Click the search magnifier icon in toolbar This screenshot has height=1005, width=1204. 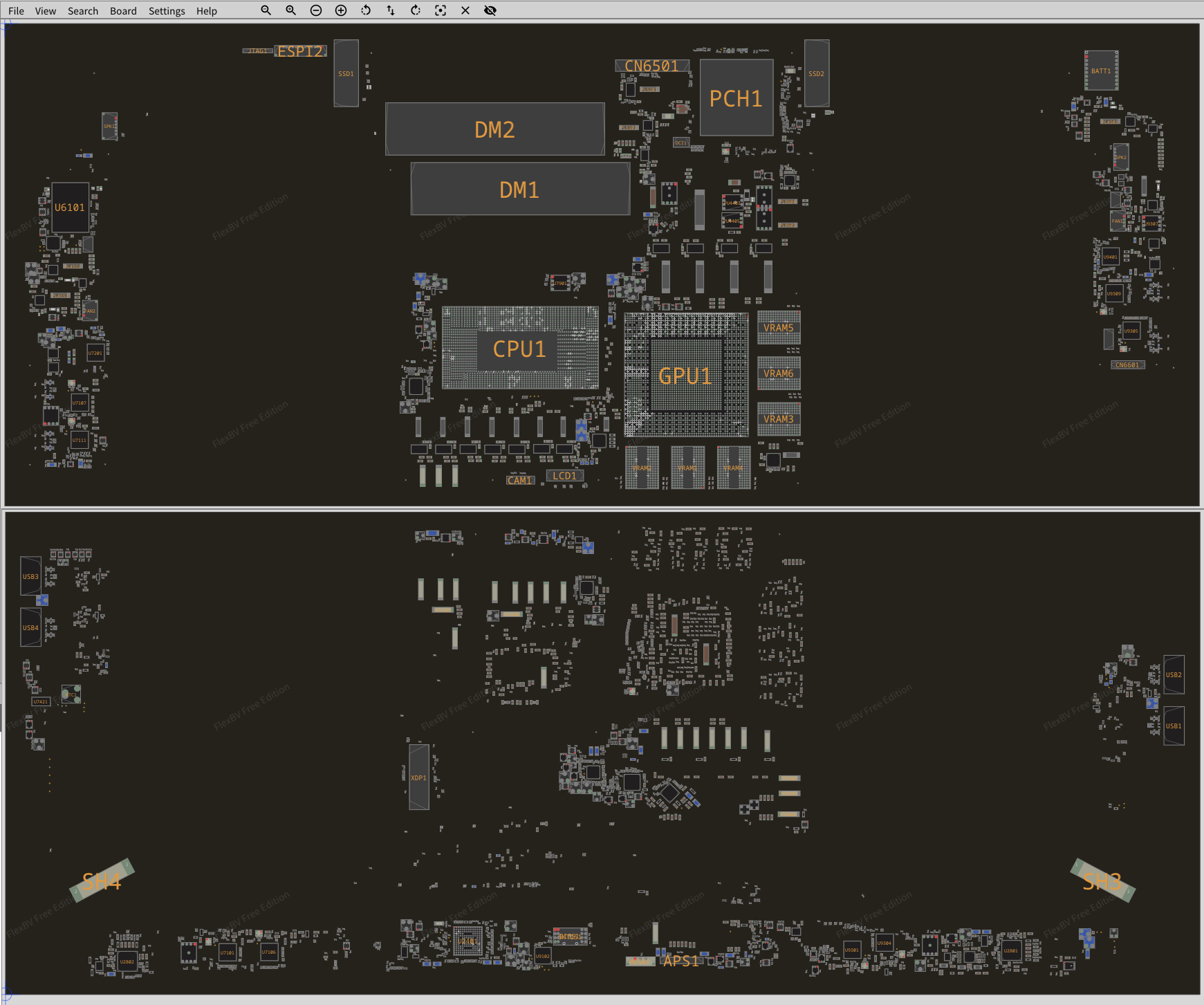coord(266,10)
